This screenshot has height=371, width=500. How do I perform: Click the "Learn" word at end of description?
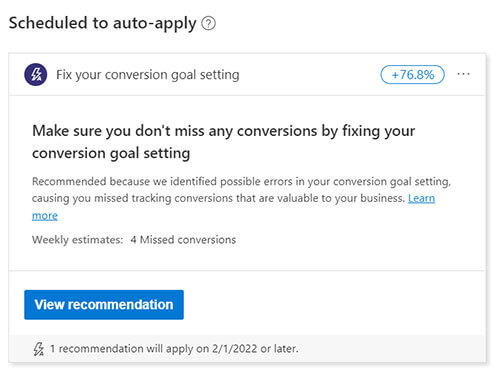coord(421,198)
